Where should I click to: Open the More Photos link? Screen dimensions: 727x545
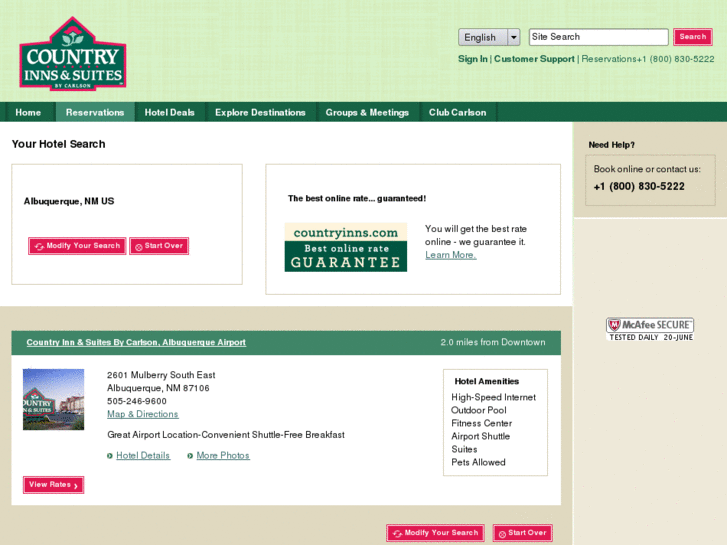click(223, 455)
